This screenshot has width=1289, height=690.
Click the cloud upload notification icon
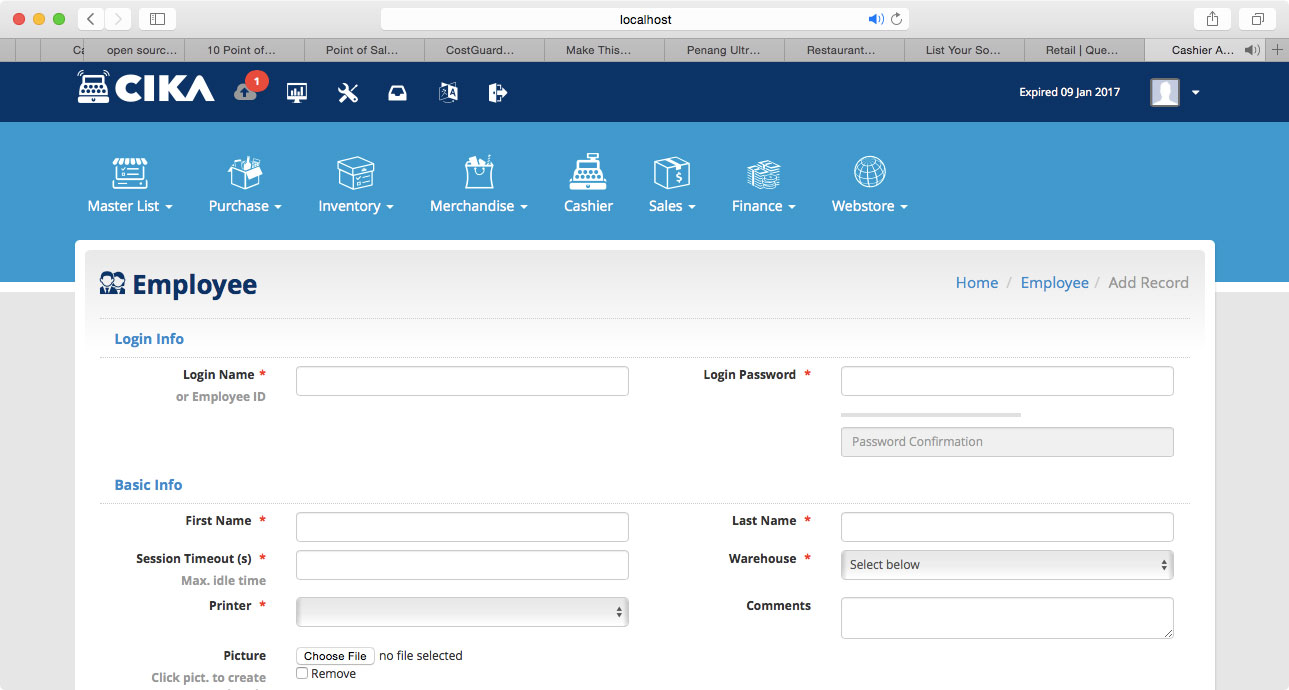tap(246, 91)
